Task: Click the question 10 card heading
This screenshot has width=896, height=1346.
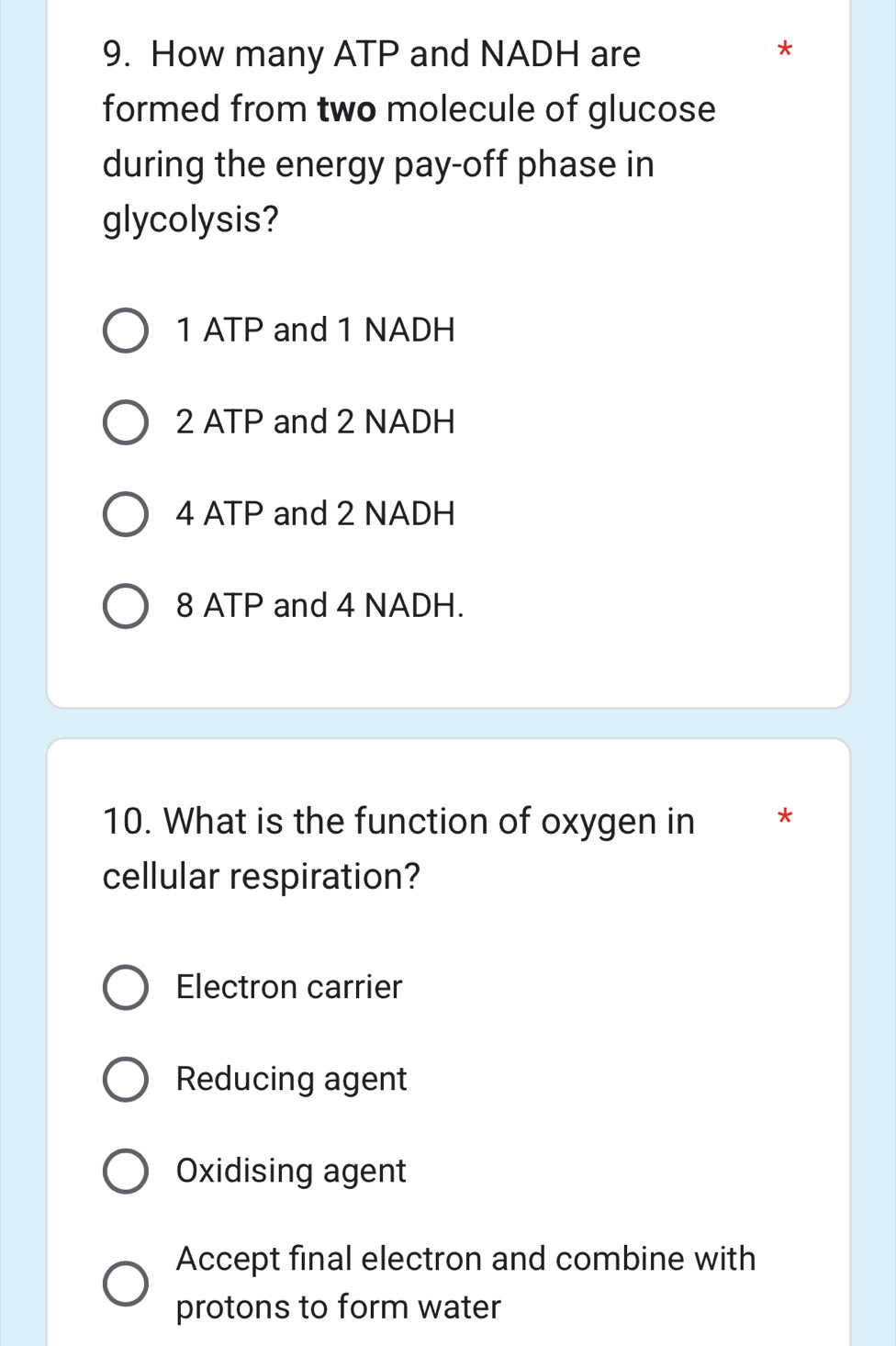Action: click(398, 821)
